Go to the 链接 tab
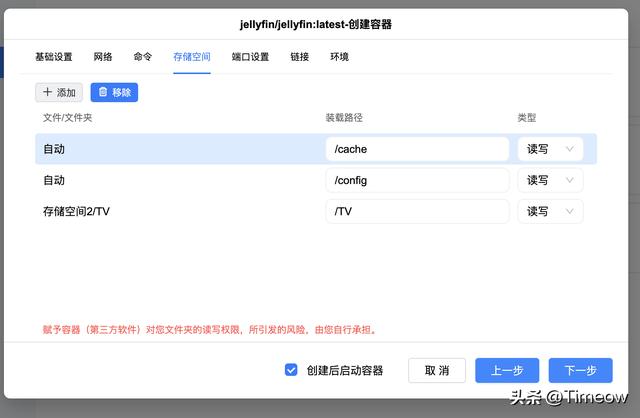The height and width of the screenshot is (418, 640). pos(300,57)
